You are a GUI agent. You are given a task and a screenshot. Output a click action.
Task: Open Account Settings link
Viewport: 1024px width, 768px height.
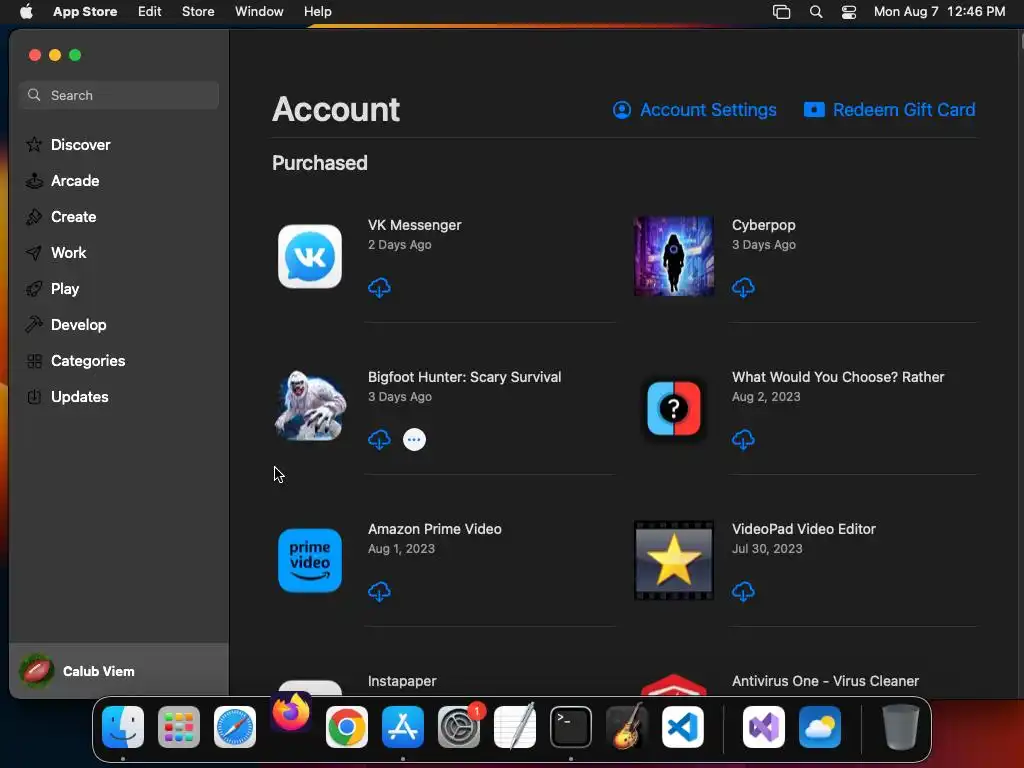click(694, 110)
